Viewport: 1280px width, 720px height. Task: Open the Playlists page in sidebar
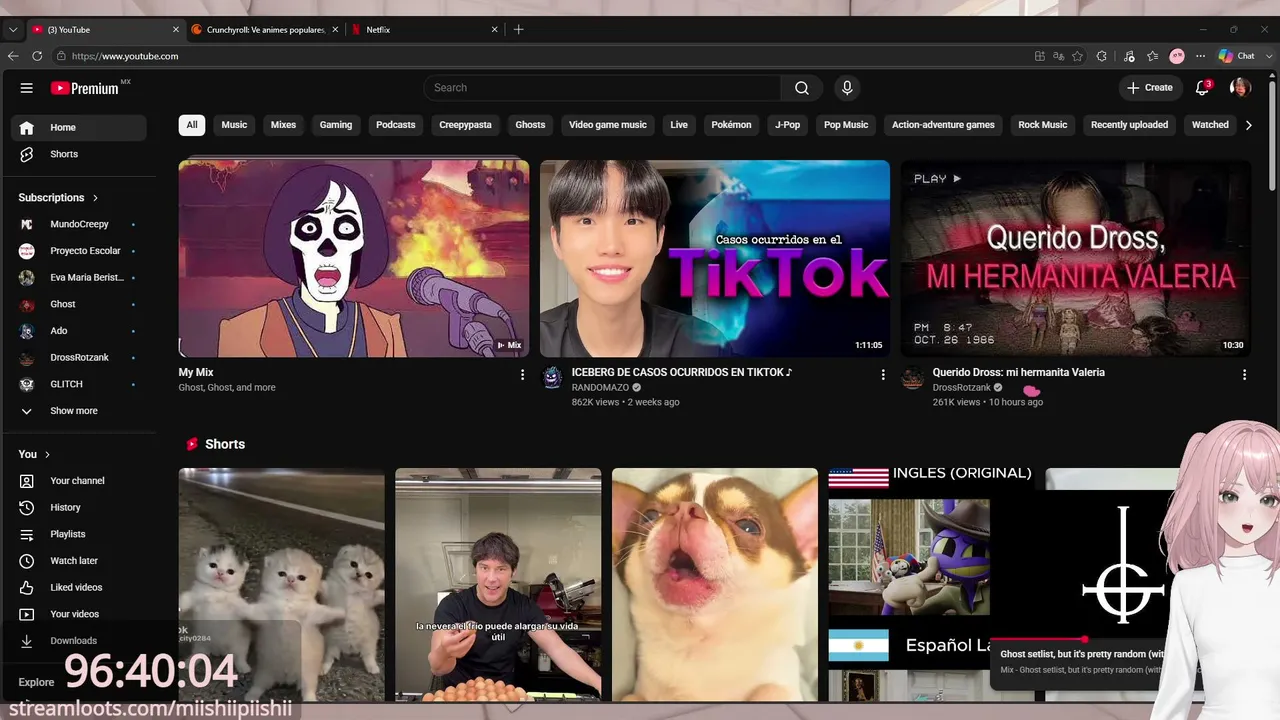[79, 534]
